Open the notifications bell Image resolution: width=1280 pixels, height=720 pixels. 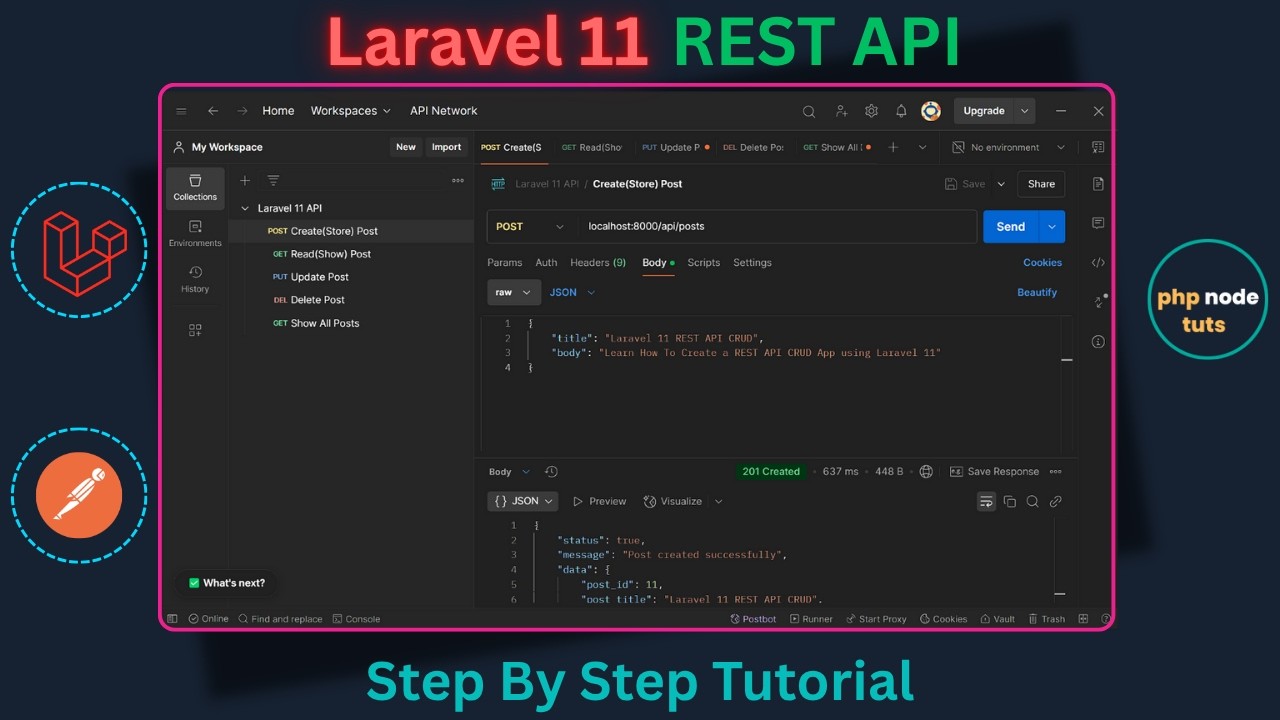pos(901,111)
